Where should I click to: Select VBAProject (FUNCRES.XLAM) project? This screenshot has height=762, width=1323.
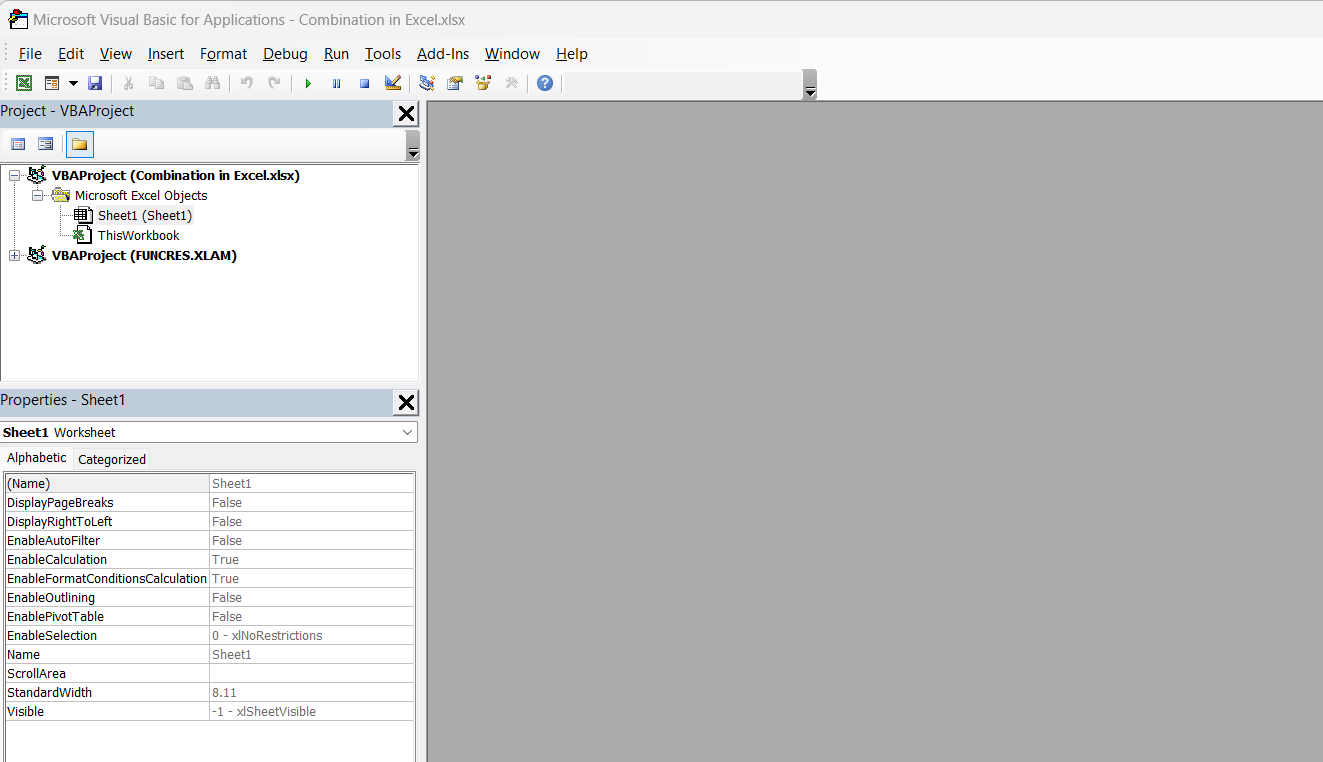(144, 255)
